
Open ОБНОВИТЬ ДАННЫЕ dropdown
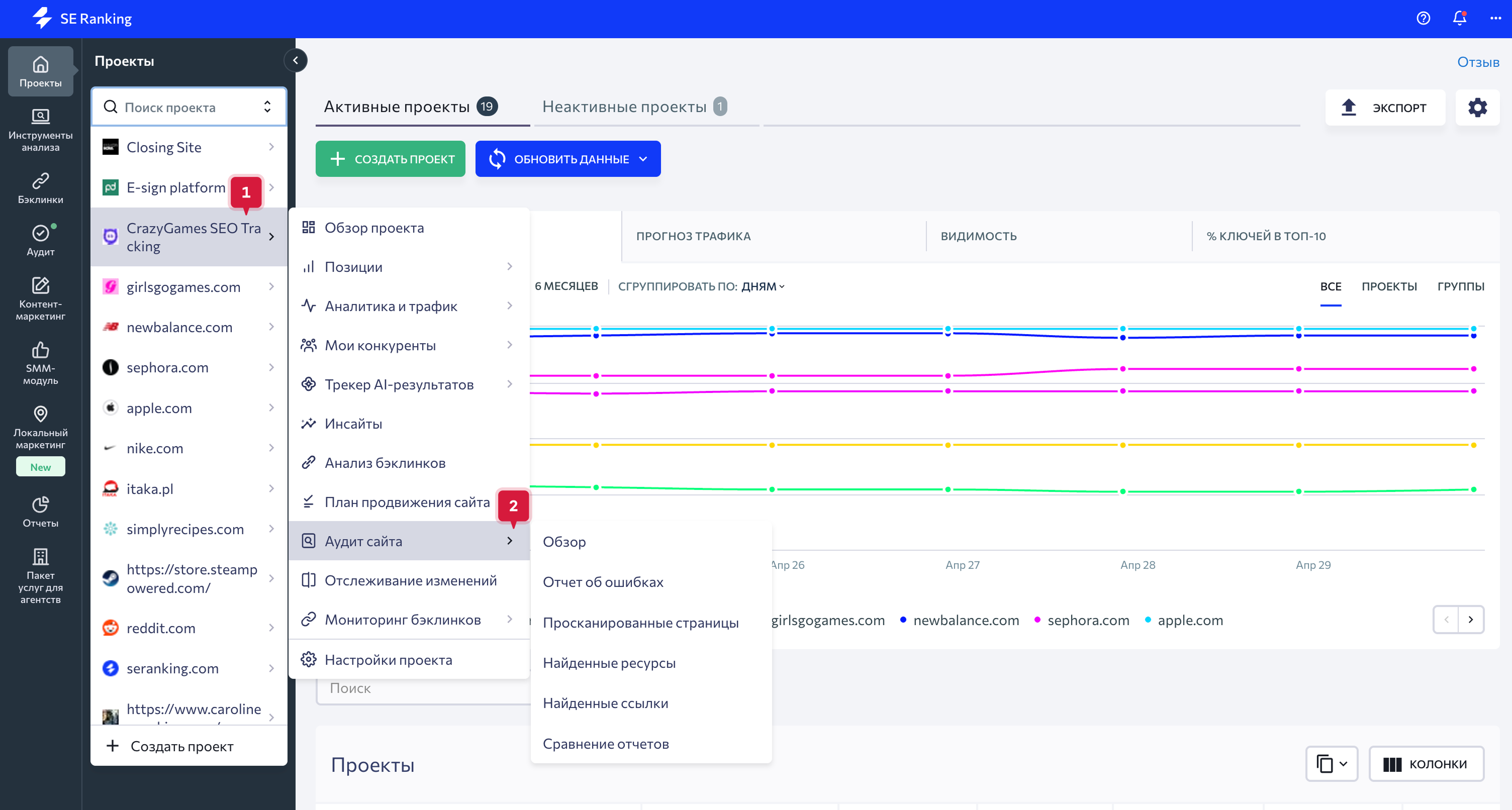coord(568,158)
